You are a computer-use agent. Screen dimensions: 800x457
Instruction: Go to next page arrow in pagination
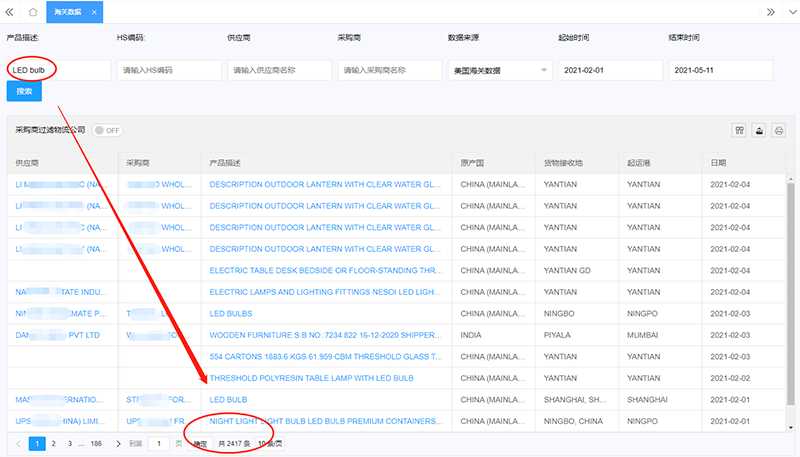[x=118, y=443]
